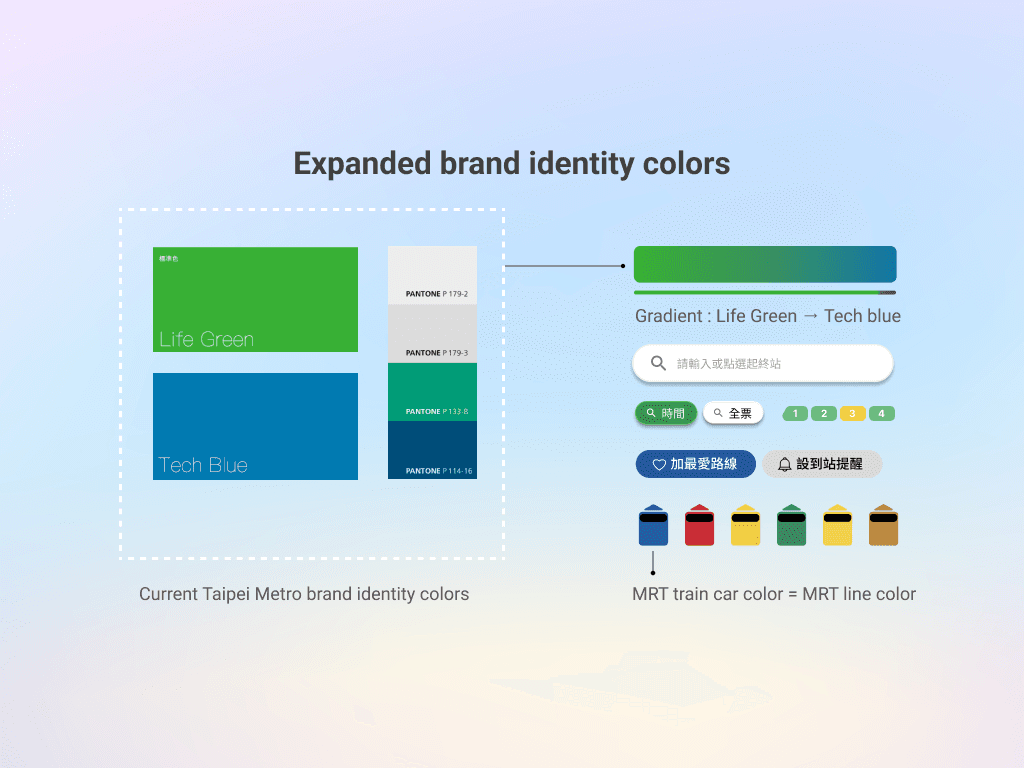Click the PANTONE P 179-3 swatch
1024x768 pixels.
coord(432,334)
